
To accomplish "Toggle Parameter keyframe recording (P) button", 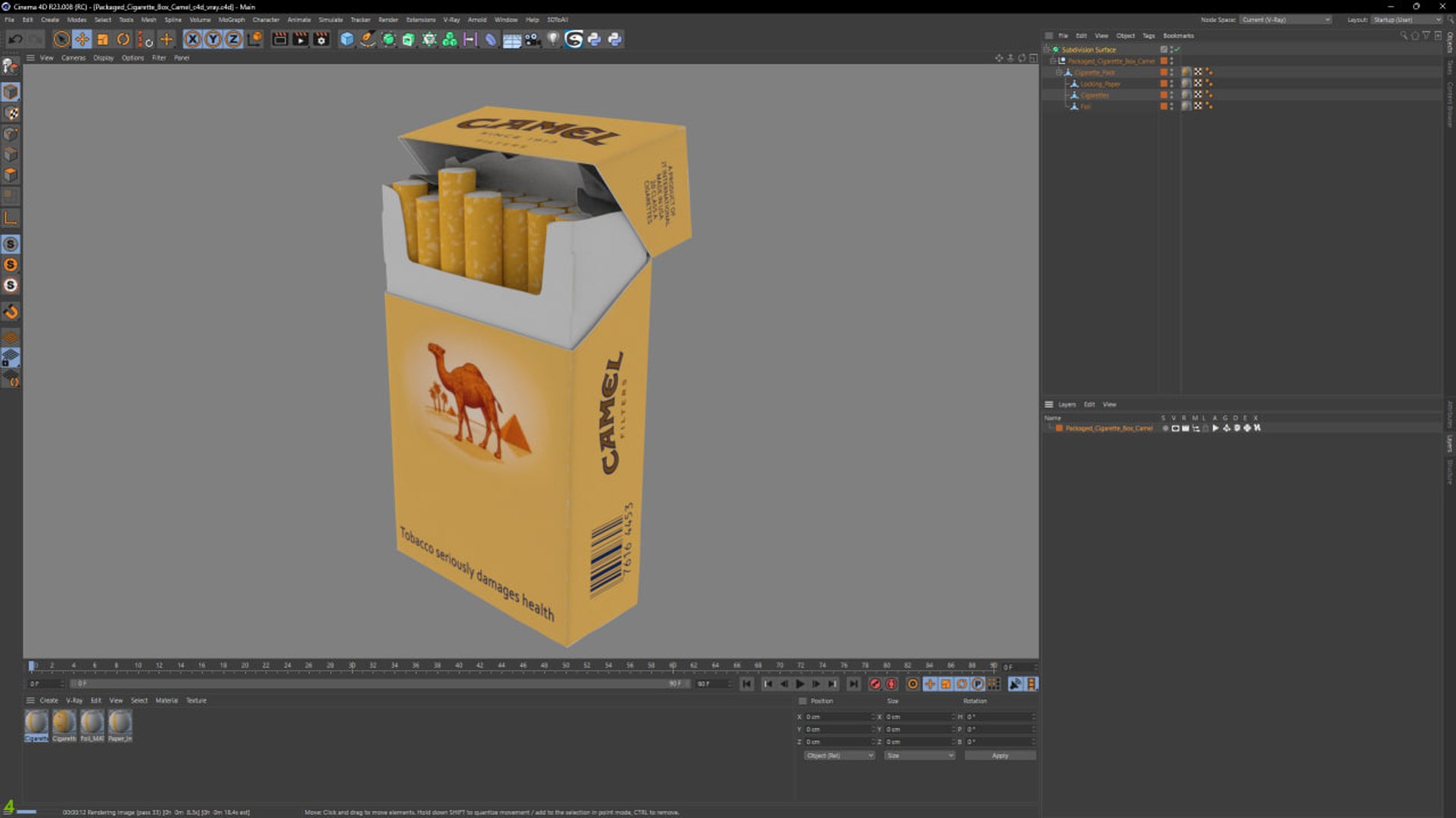I will click(977, 684).
